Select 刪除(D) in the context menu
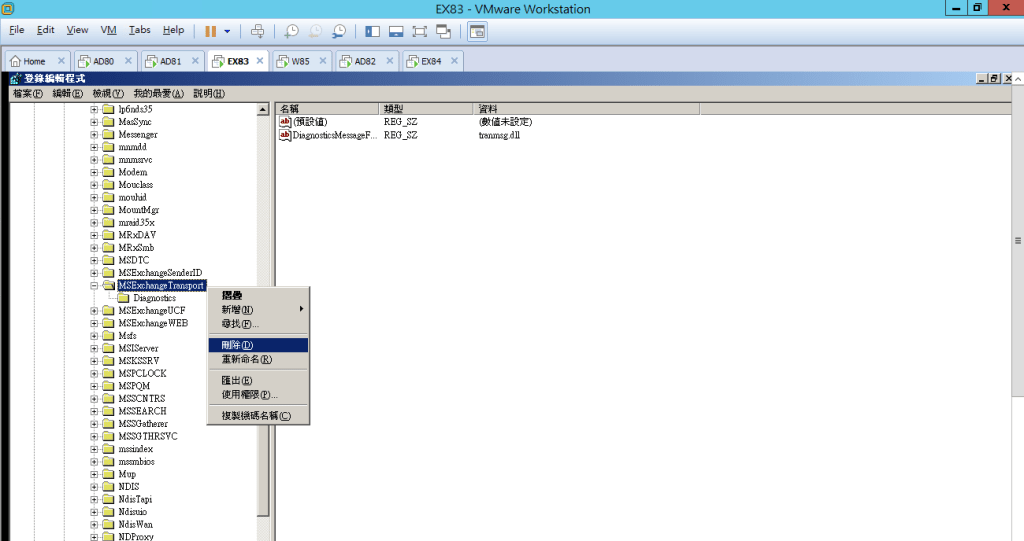This screenshot has height=541, width=1024. (x=237, y=345)
